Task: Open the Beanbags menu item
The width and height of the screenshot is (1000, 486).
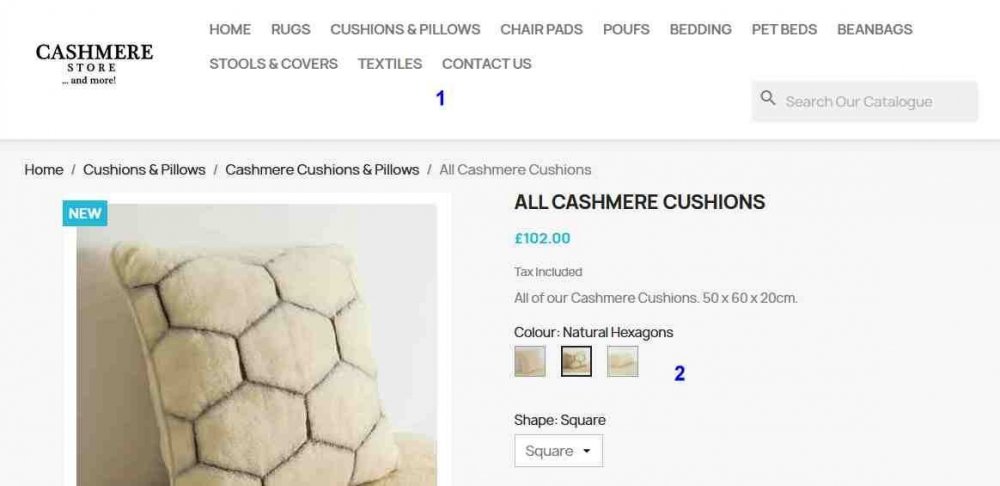Action: pyautogui.click(x=874, y=29)
